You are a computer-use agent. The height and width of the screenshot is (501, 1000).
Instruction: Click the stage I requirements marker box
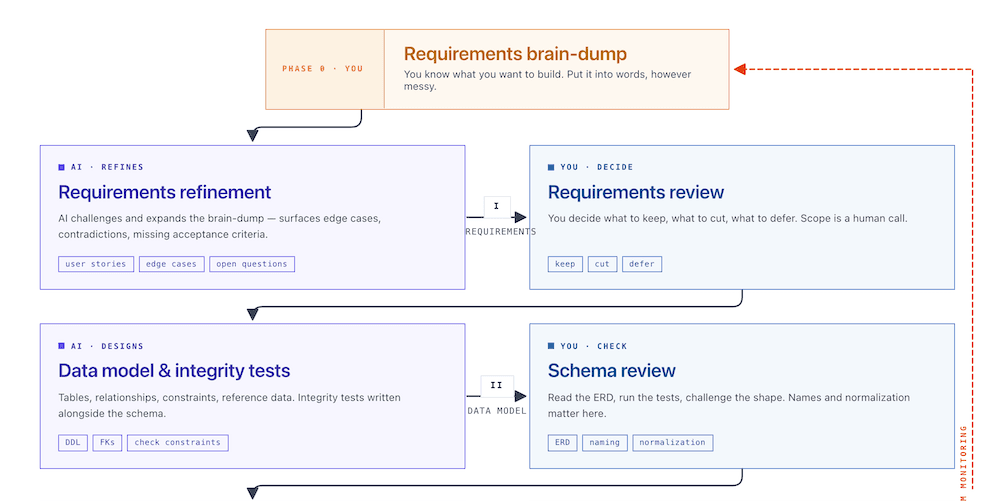pyautogui.click(x=497, y=207)
